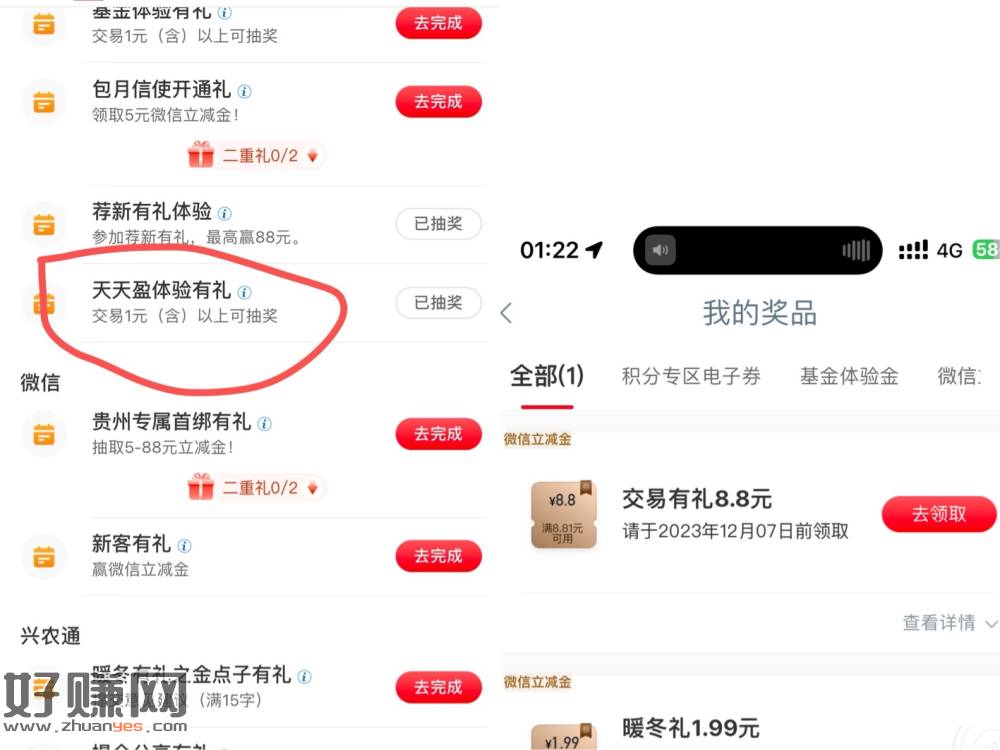Open info icon next to 贵州专属首绑有礼
1000x750 pixels.
click(x=264, y=423)
